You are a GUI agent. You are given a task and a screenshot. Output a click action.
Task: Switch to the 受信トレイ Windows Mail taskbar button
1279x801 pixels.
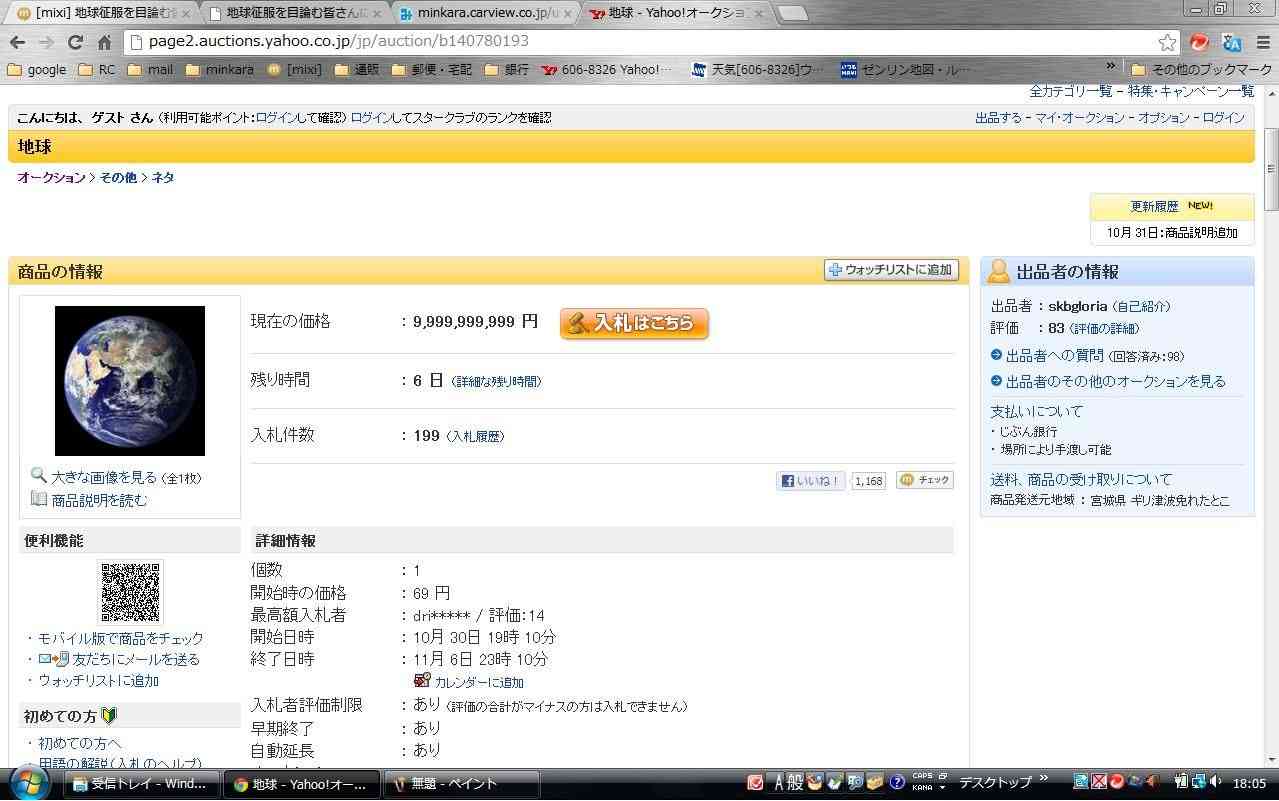(141, 783)
